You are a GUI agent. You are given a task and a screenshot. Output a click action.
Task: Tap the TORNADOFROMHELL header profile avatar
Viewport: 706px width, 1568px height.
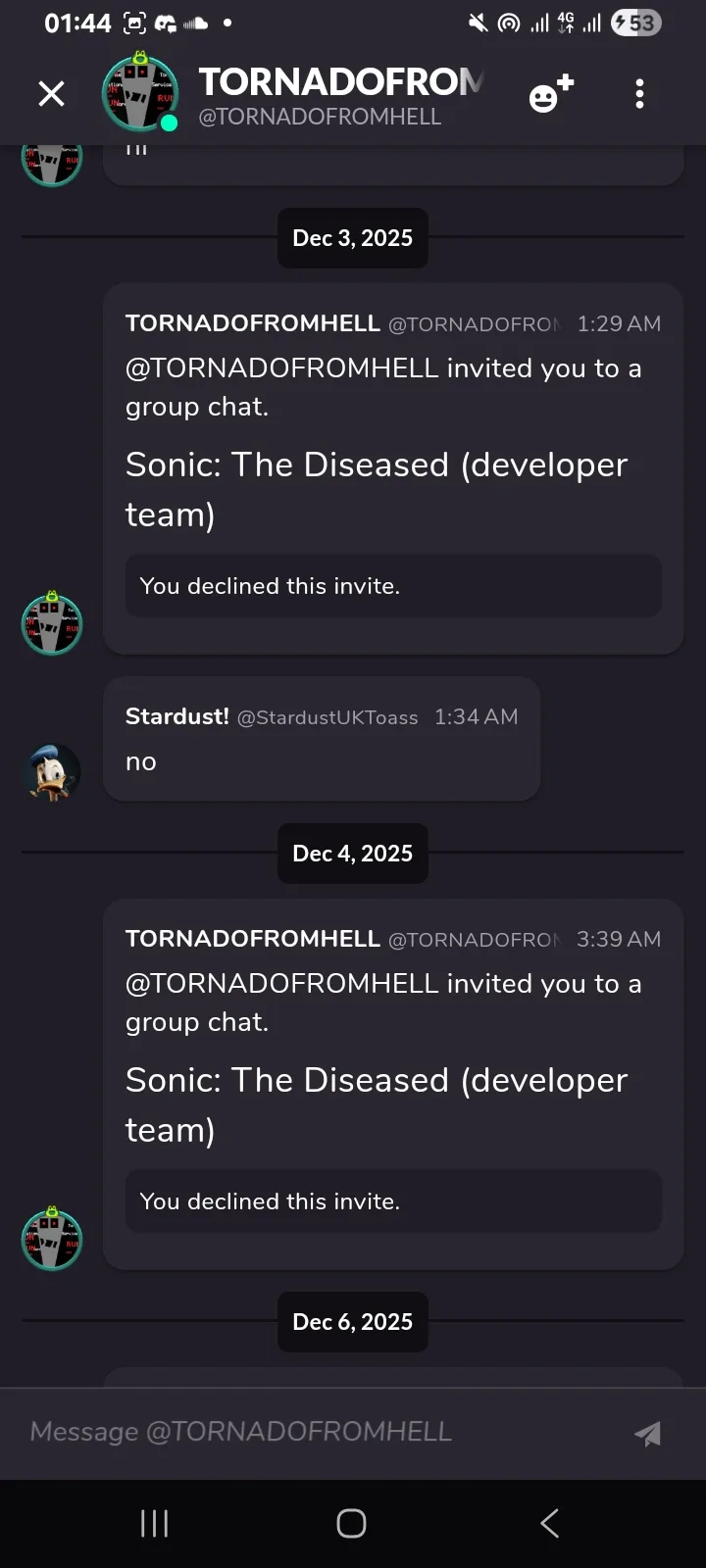pos(140,92)
